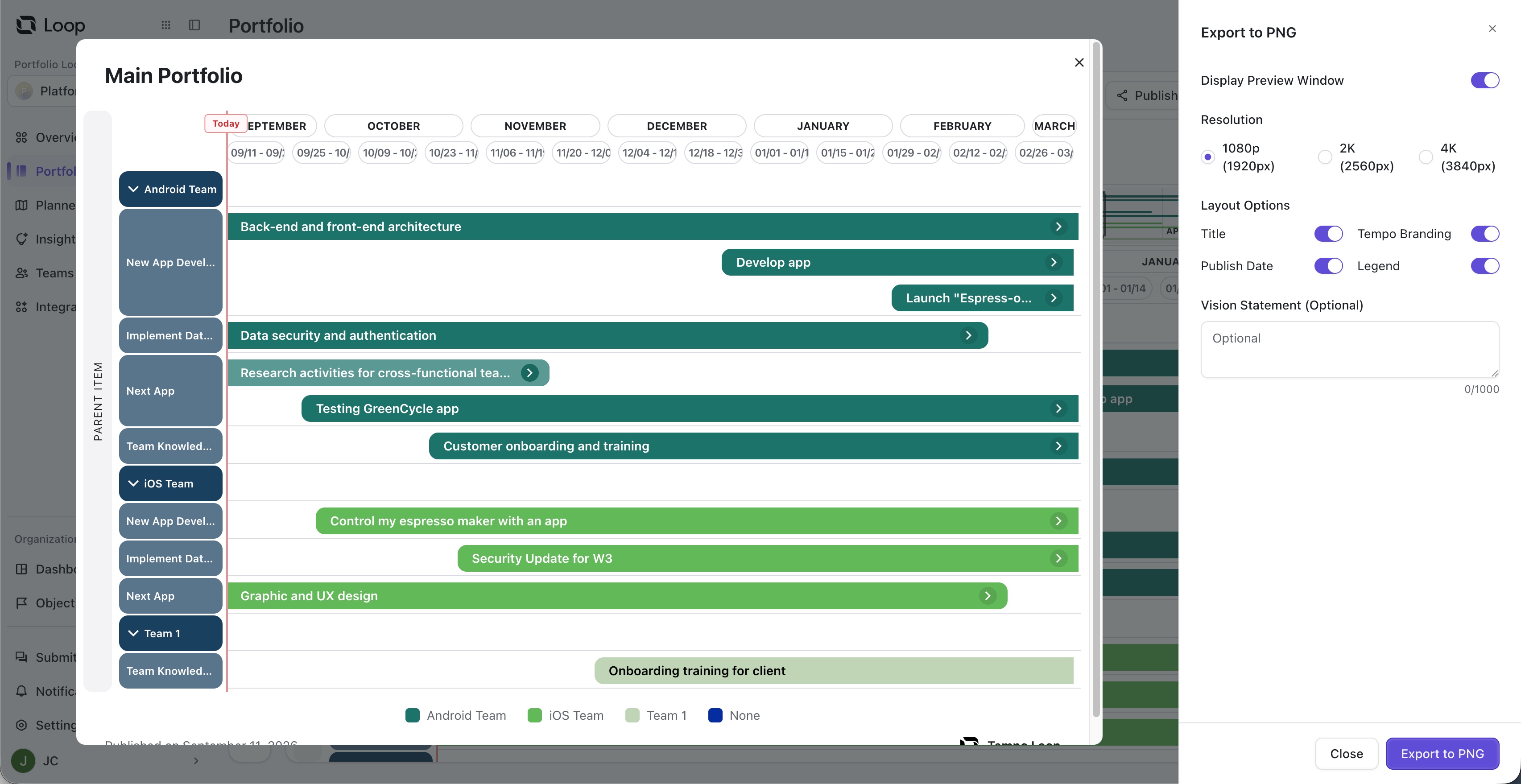Close the Main Portfolio preview window

[1079, 62]
